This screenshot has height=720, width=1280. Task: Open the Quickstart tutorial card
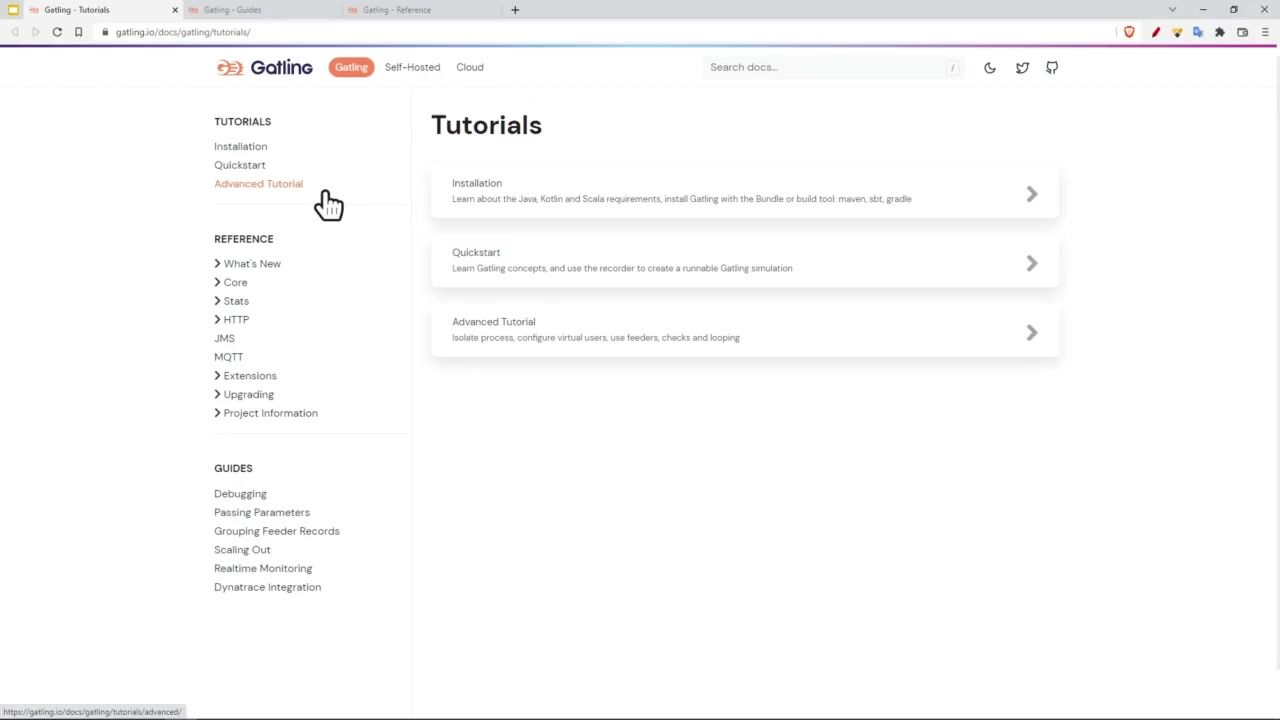click(744, 261)
